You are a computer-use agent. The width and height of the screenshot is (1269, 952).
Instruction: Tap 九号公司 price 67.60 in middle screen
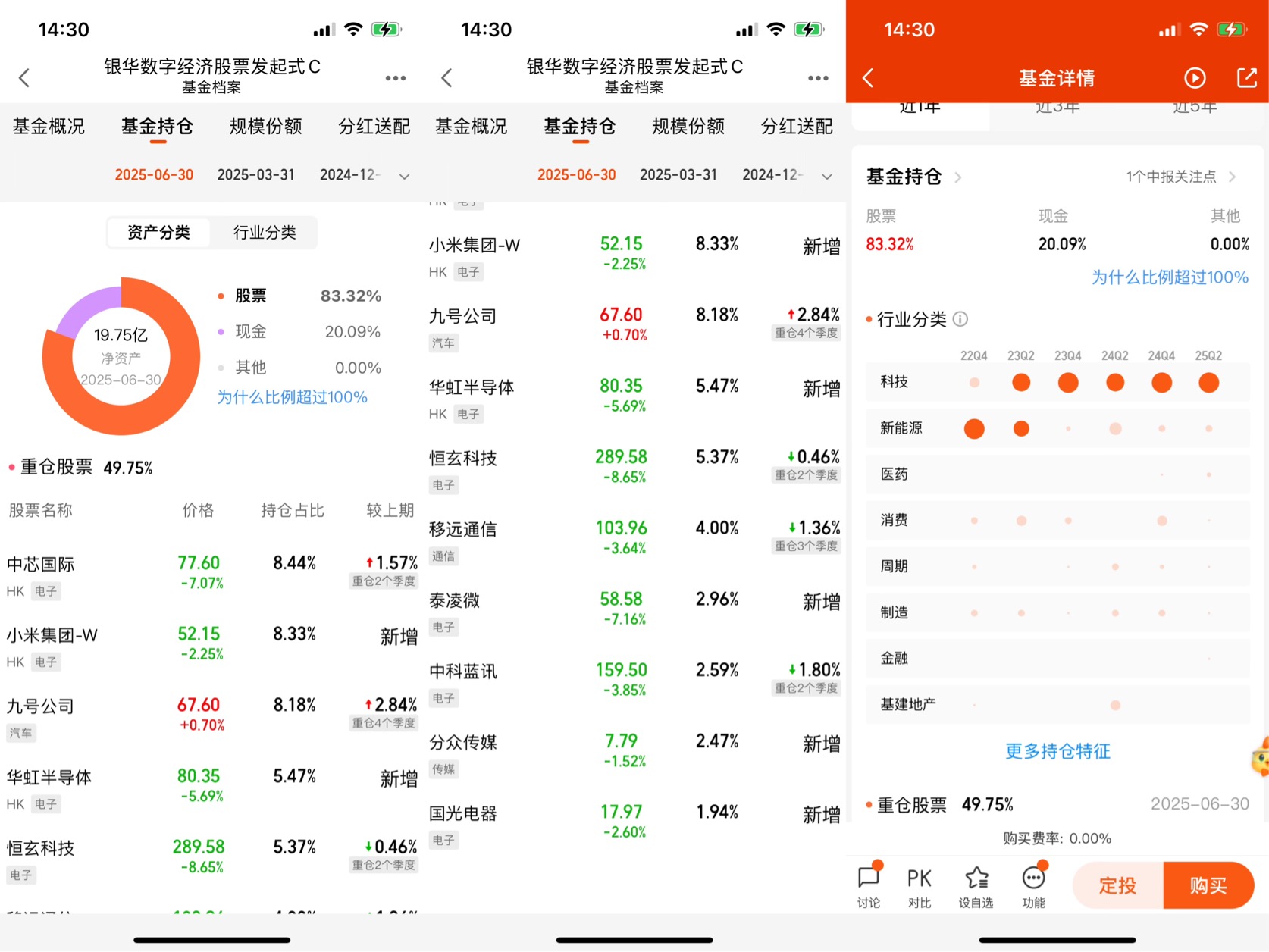point(621,315)
